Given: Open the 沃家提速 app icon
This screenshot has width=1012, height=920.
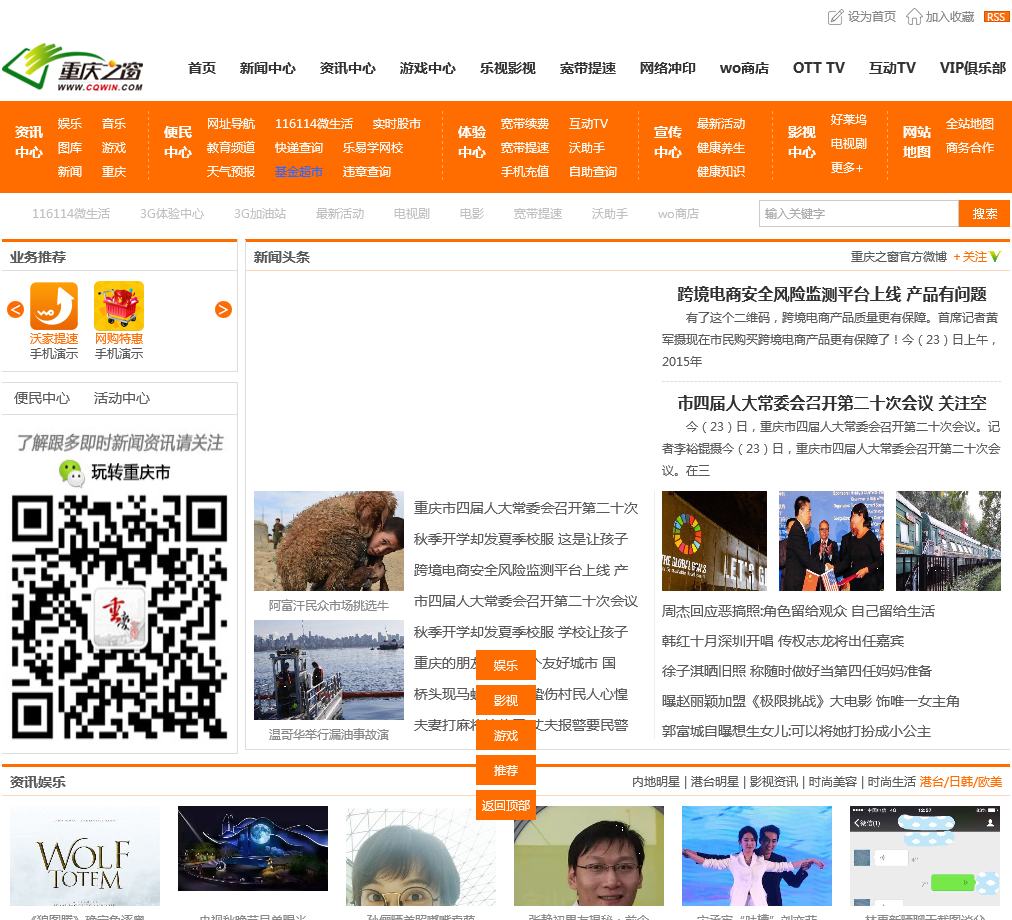Looking at the screenshot, I should click(x=54, y=305).
